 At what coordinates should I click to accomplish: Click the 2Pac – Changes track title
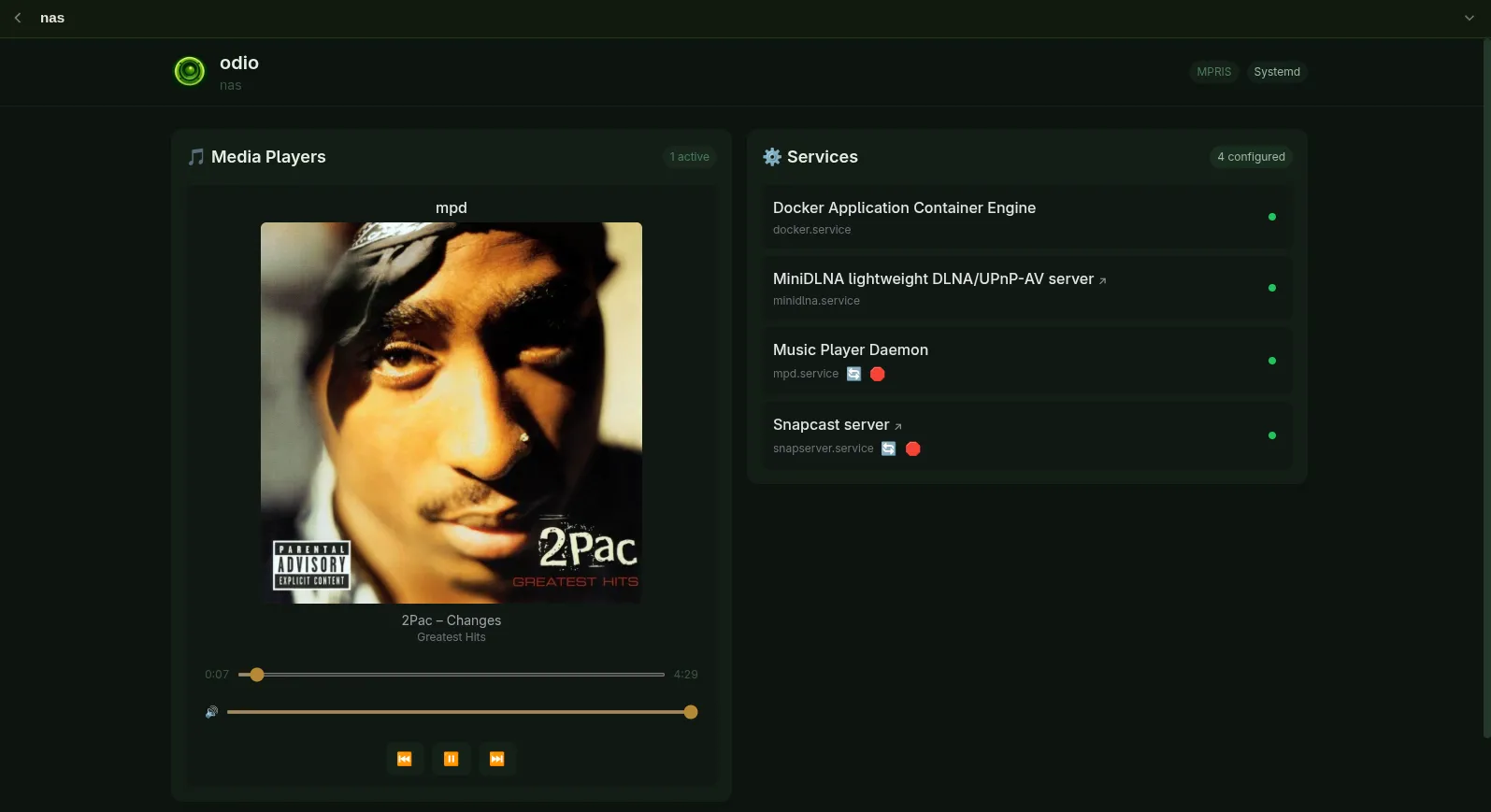tap(452, 620)
